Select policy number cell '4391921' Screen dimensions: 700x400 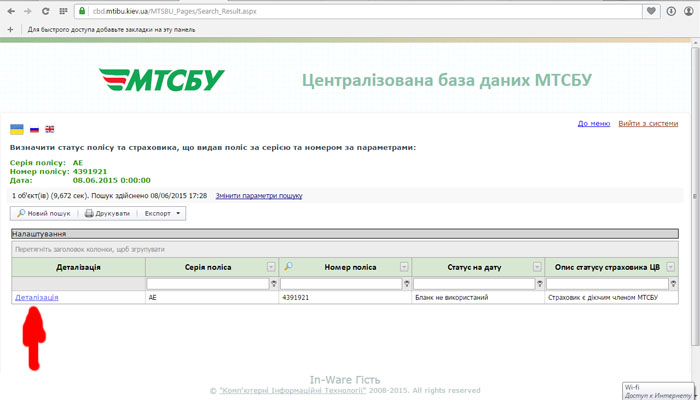click(x=296, y=297)
